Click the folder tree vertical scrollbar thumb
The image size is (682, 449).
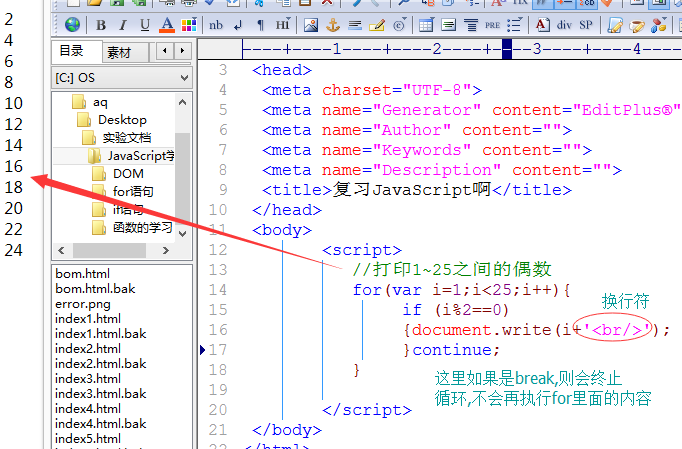pyautogui.click(x=183, y=178)
